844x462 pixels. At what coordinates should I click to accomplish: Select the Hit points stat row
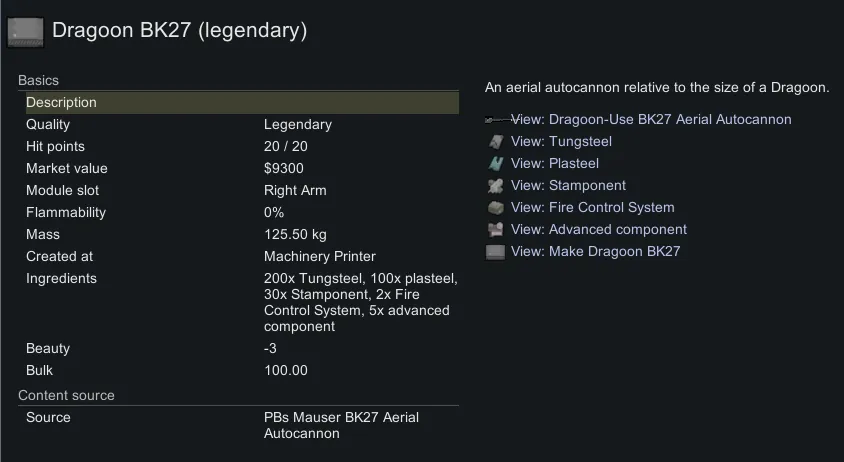point(242,147)
